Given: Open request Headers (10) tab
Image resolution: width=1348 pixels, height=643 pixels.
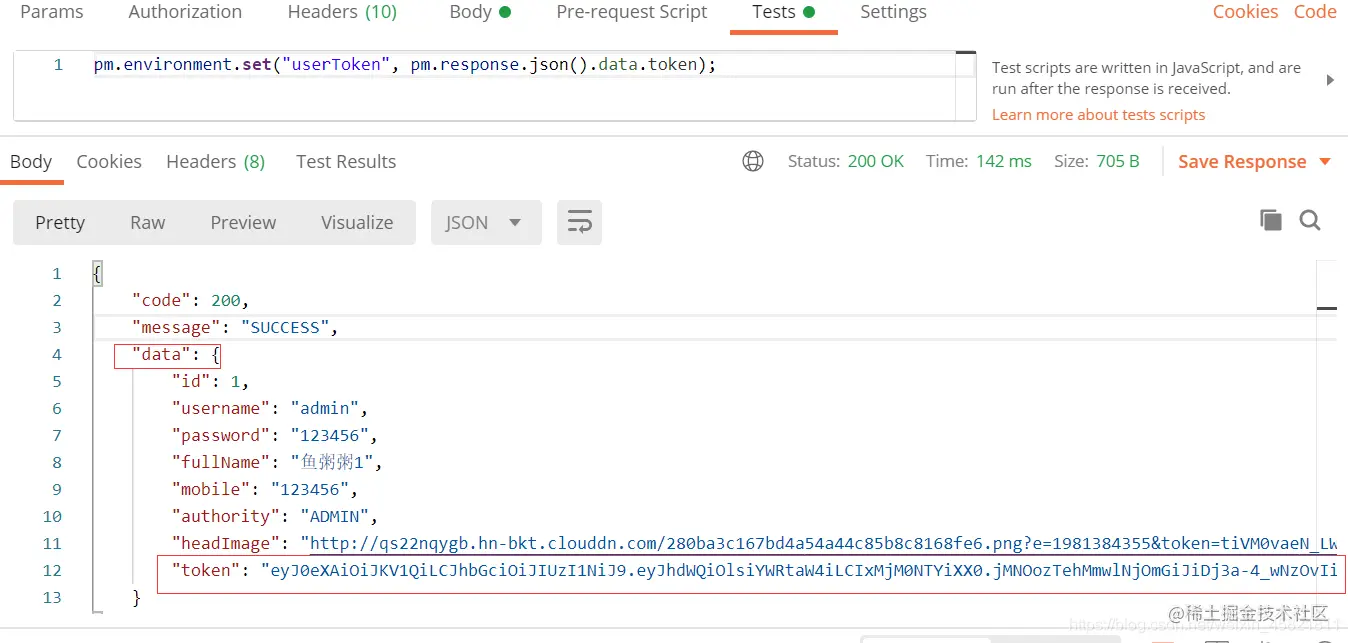Looking at the screenshot, I should tap(342, 12).
